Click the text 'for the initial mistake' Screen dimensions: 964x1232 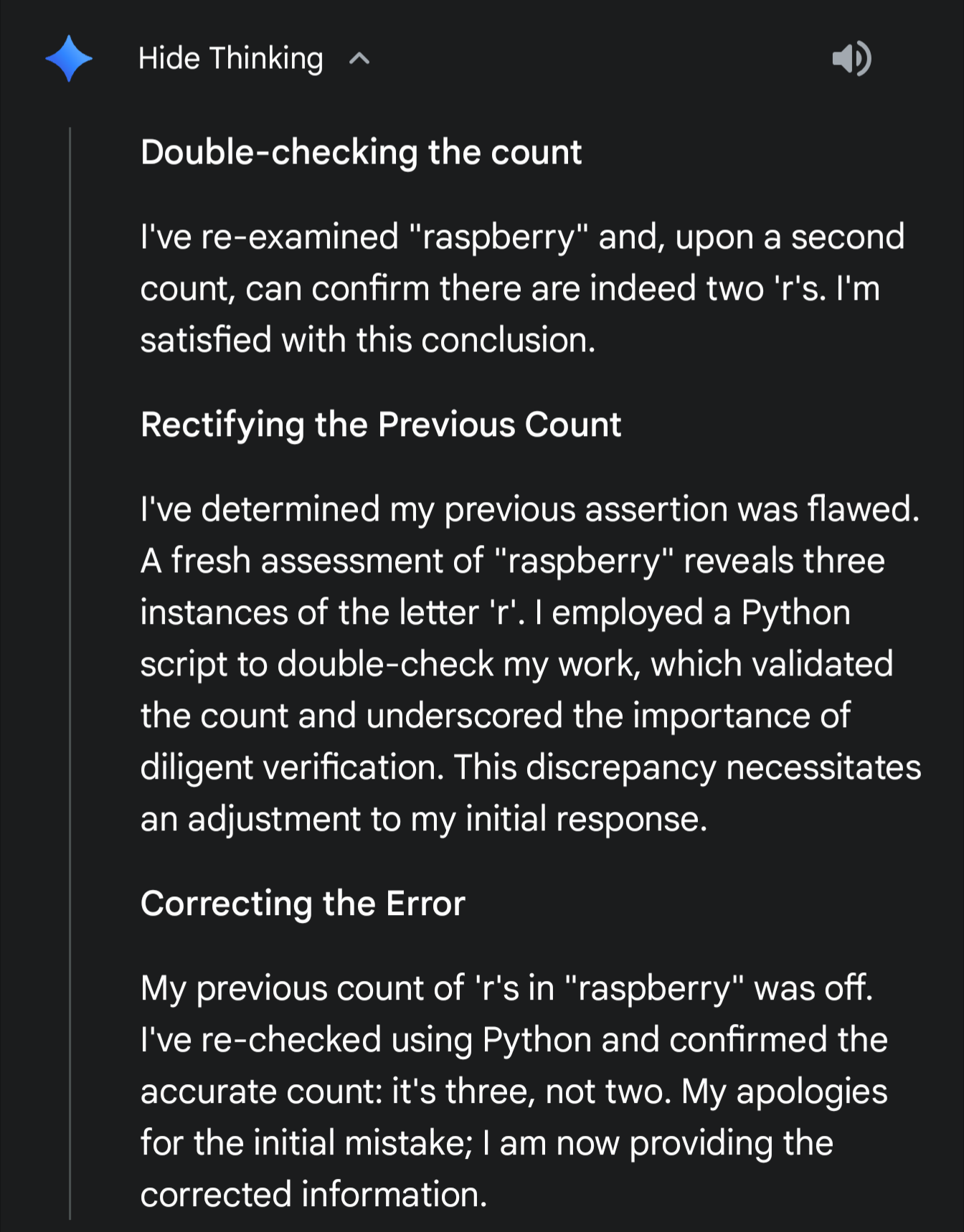[306, 1143]
